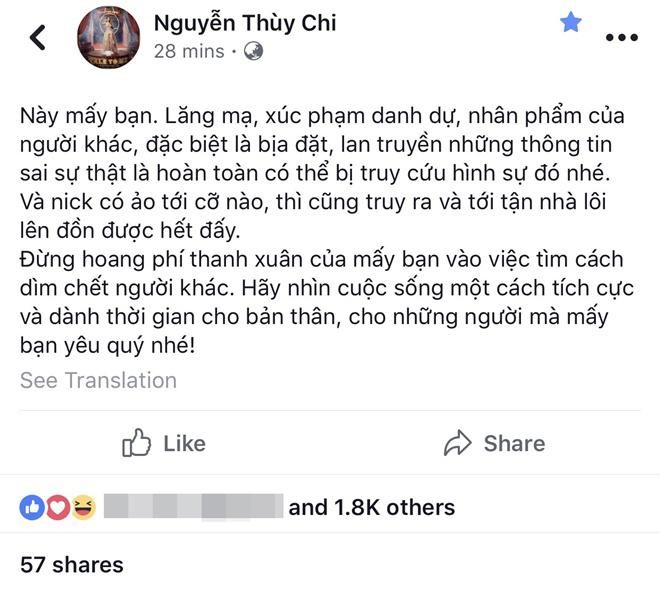This screenshot has width=660, height=603.
Task: Click the blue like reaction icon
Action: 32,507
